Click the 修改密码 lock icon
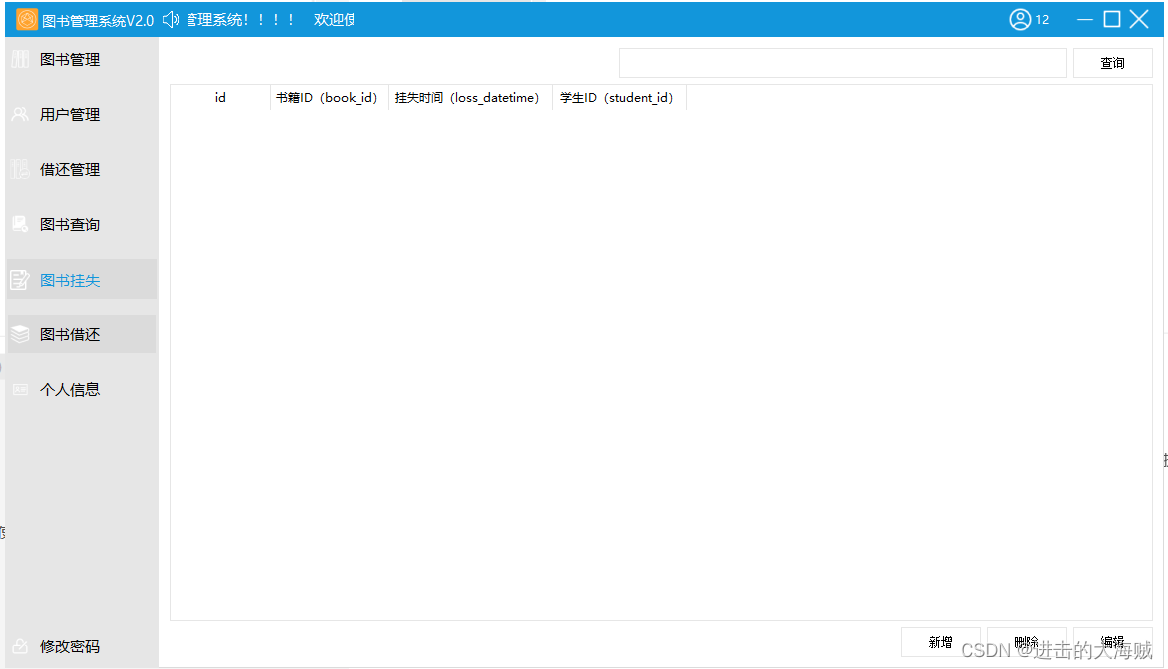The width and height of the screenshot is (1168, 669). click(x=20, y=646)
